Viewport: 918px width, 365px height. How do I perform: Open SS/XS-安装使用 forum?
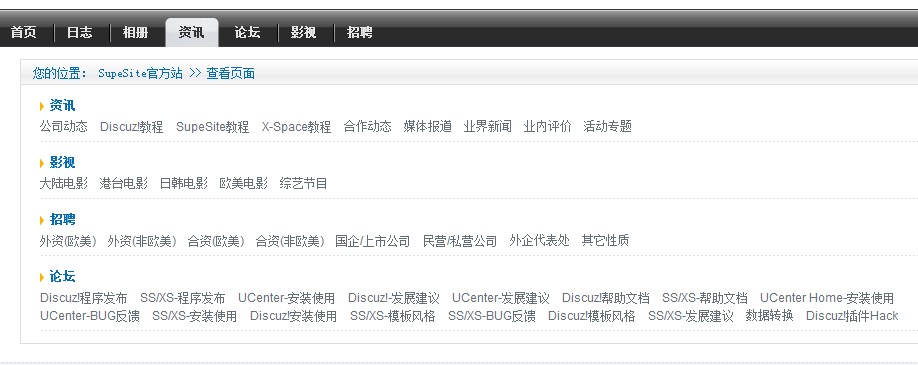coord(195,316)
